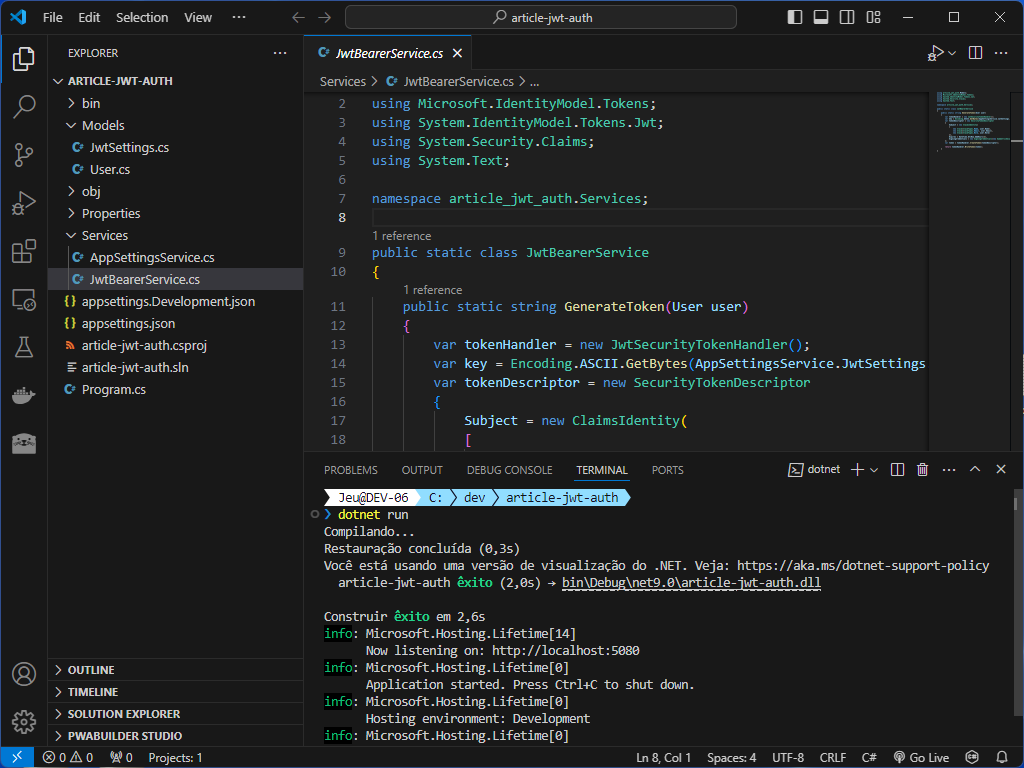The height and width of the screenshot is (768, 1024).
Task: Open the Manage gear icon
Action: [24, 722]
